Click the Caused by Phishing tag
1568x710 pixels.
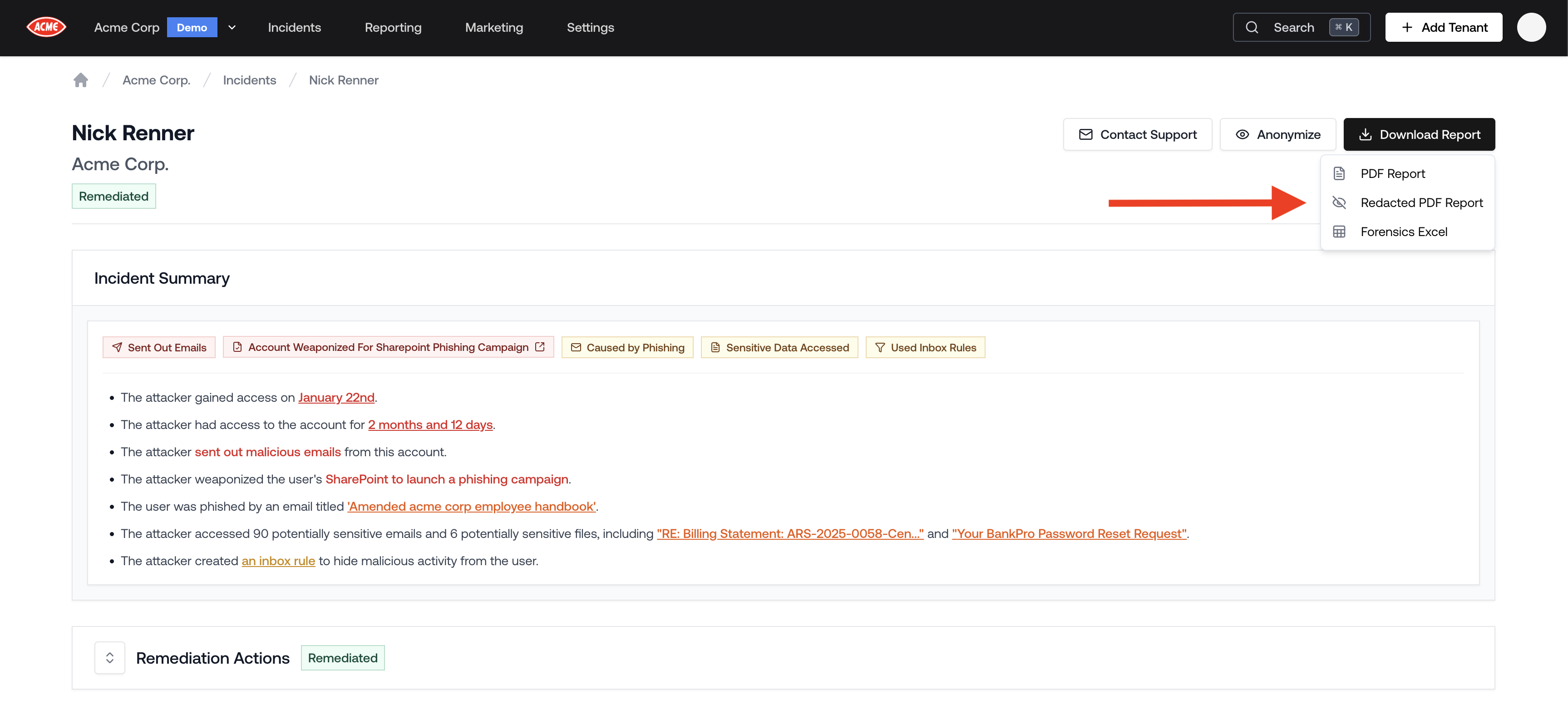click(627, 348)
